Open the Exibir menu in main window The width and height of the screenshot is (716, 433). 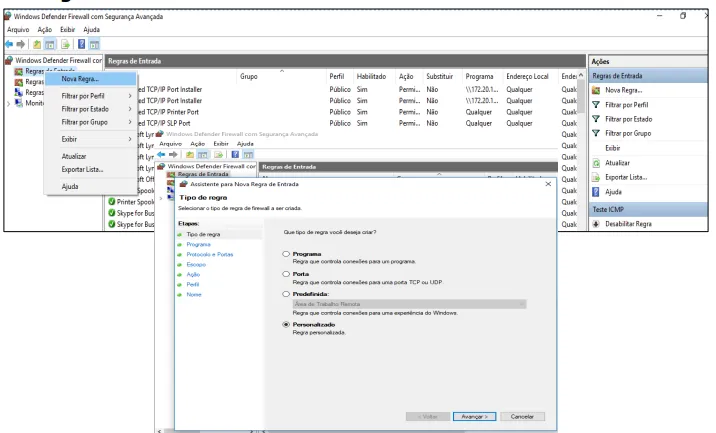coord(67,29)
